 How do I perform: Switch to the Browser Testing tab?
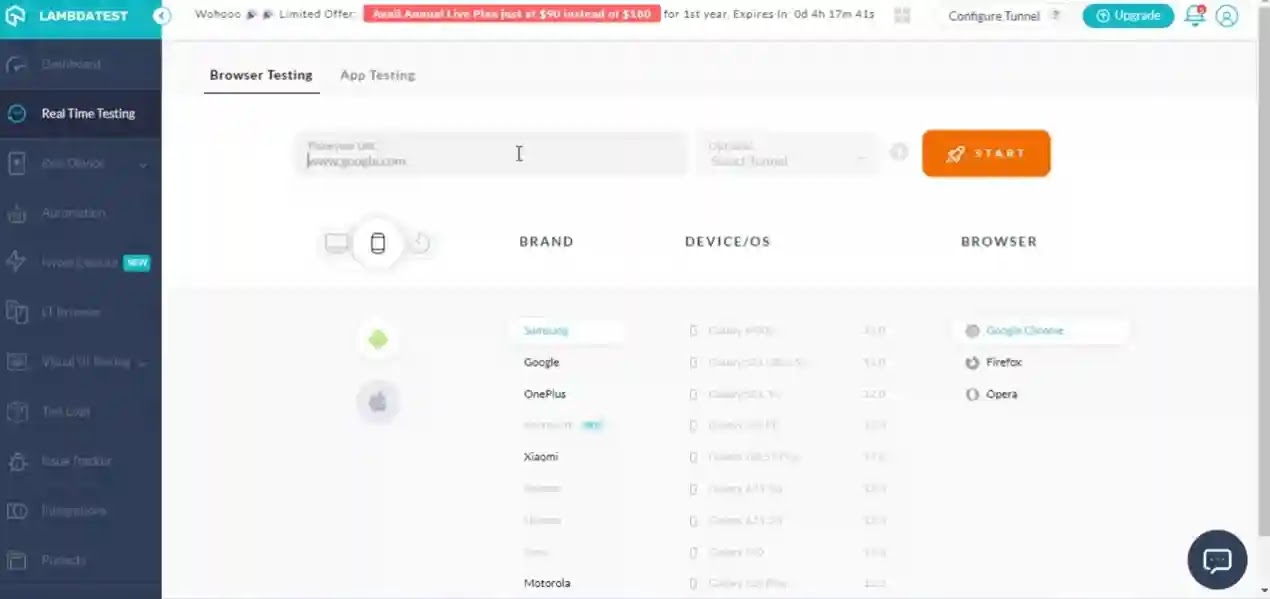[261, 75]
